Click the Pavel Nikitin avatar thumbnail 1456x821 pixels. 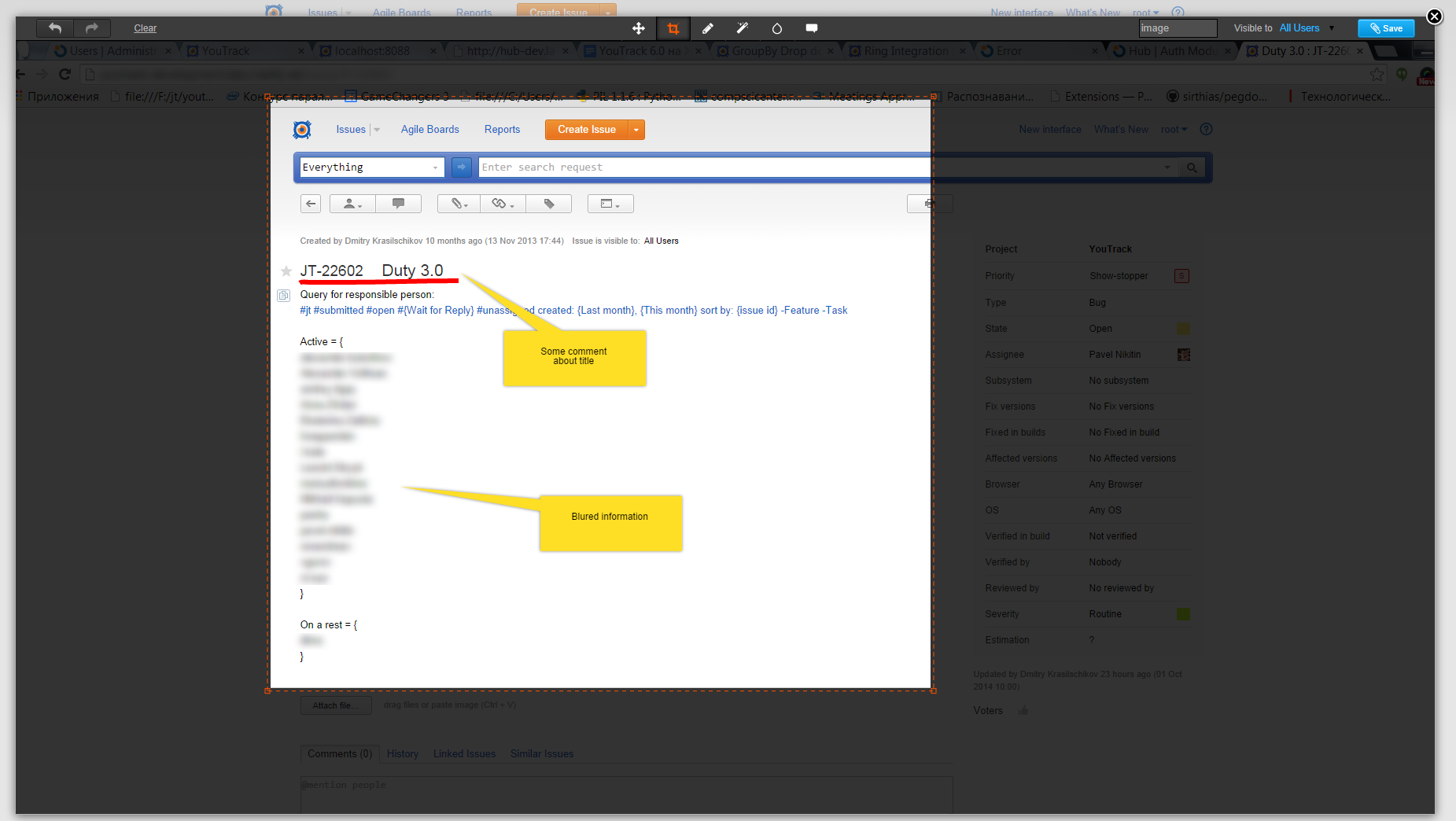click(1183, 355)
